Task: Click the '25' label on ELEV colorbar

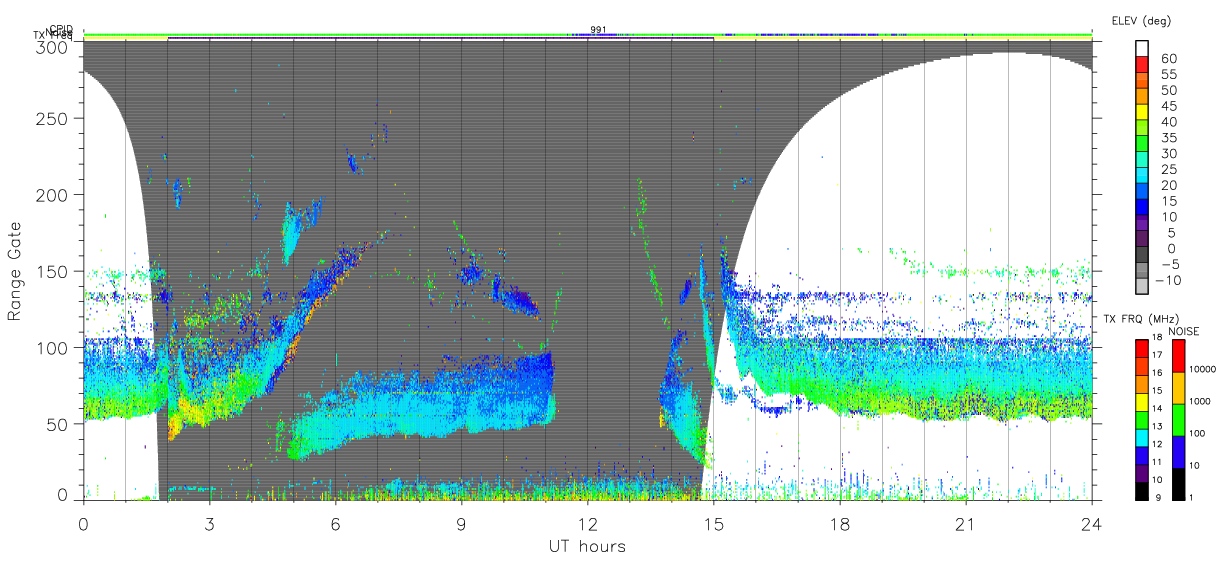Action: click(x=1169, y=170)
